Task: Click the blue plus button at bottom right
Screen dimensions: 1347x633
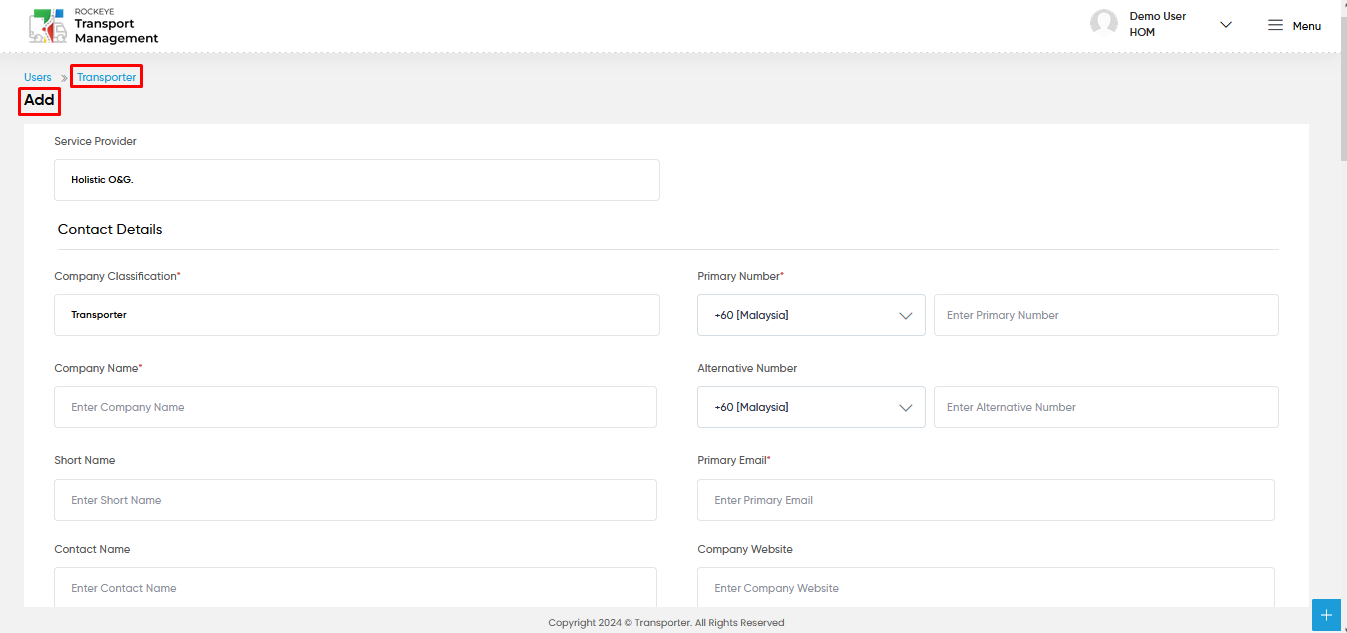Action: click(x=1326, y=615)
